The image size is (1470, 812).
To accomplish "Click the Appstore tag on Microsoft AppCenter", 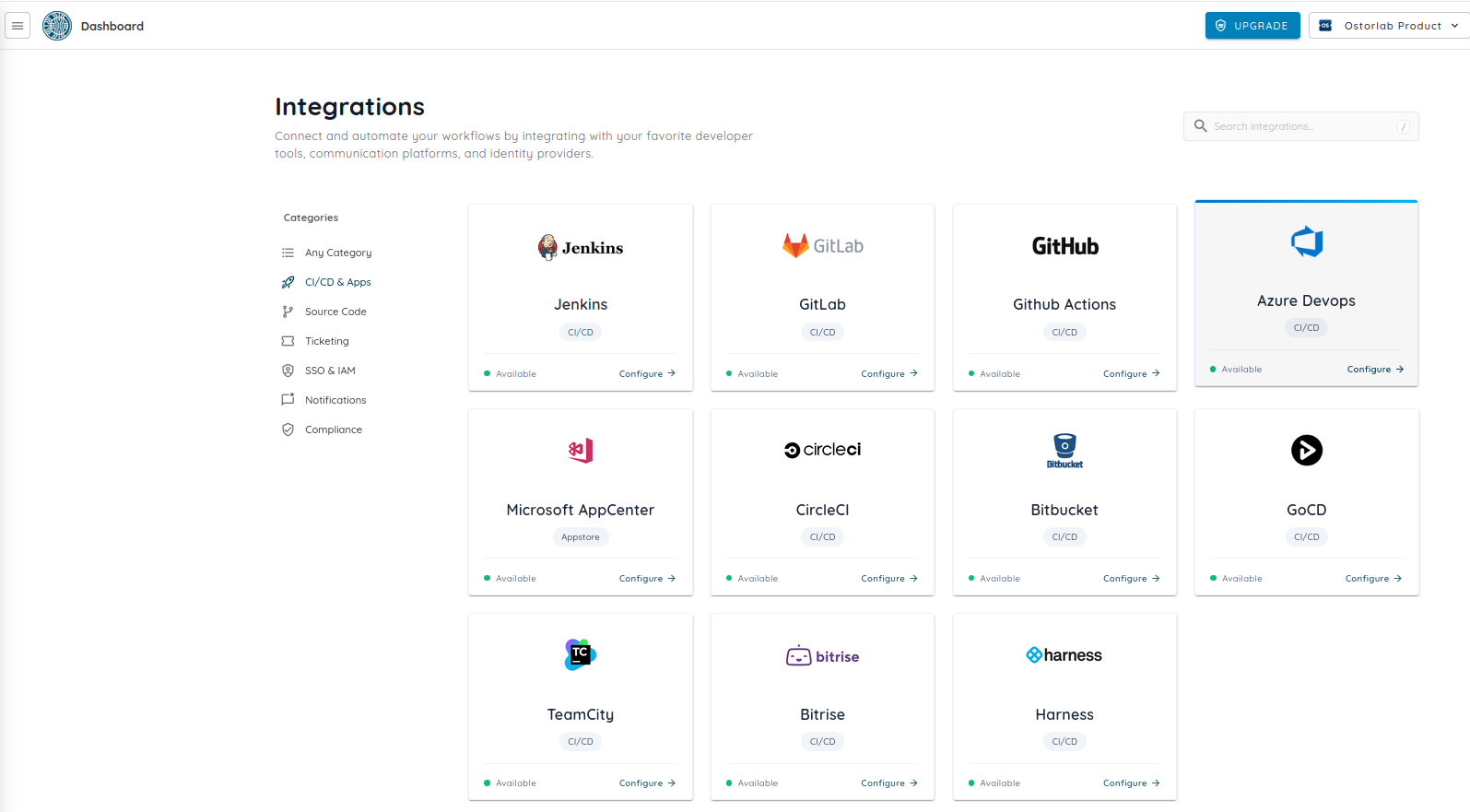I will click(581, 536).
